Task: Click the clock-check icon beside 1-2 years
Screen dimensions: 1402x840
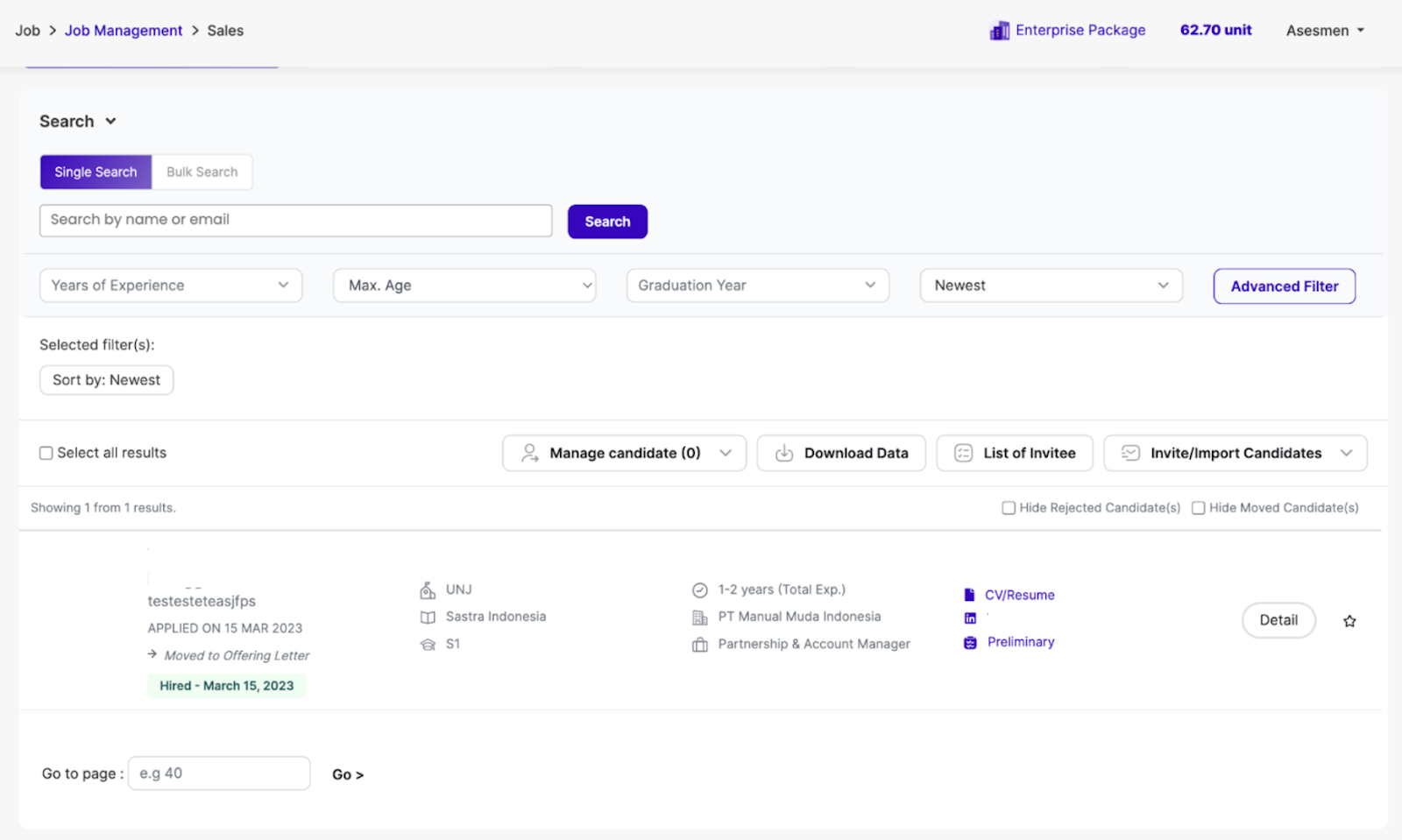Action: click(x=700, y=590)
